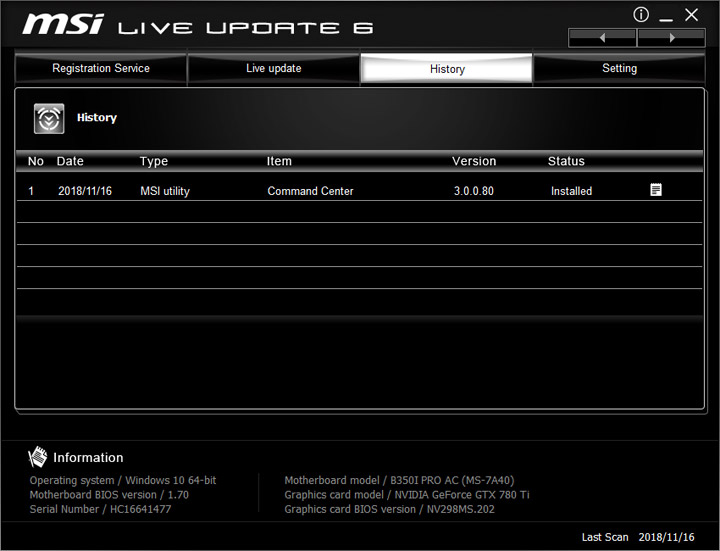This screenshot has width=720, height=551.
Task: Click the History clock icon
Action: [49, 118]
